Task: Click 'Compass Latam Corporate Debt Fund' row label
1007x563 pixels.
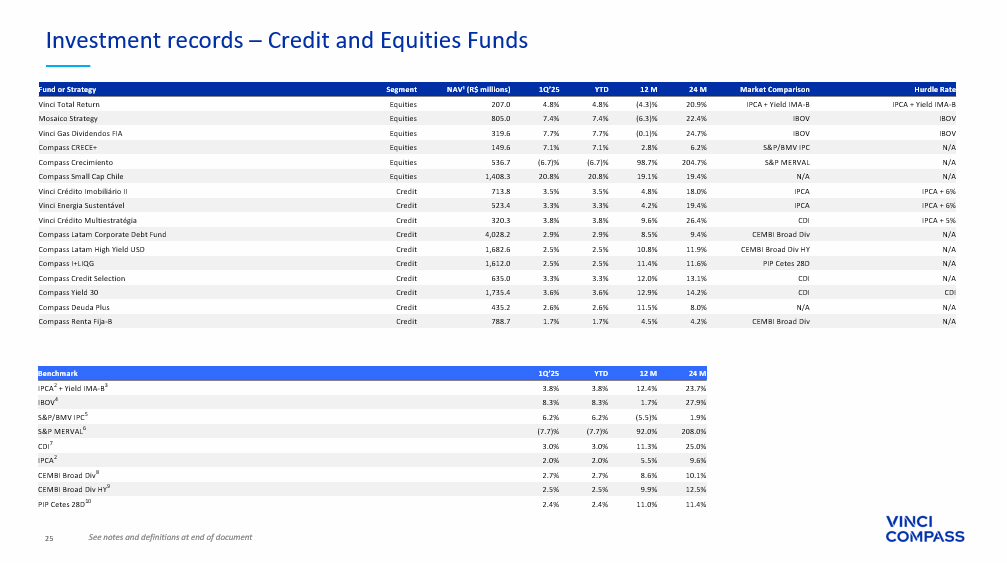Action: [102, 234]
